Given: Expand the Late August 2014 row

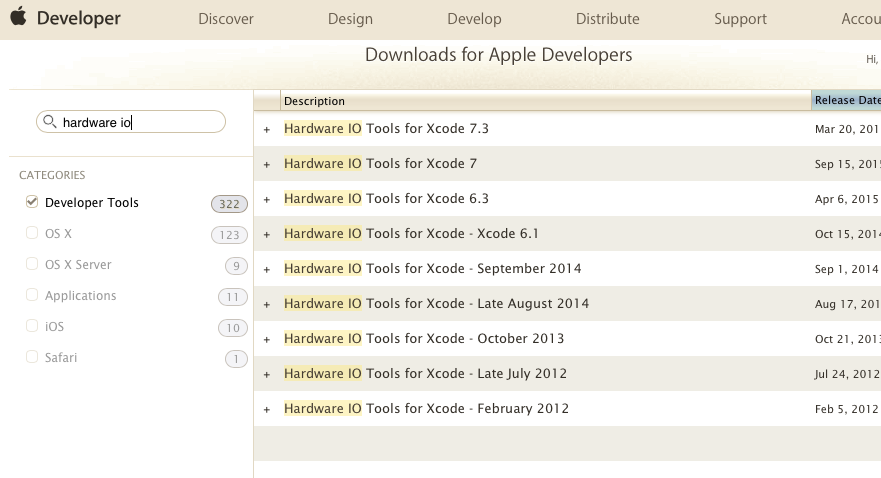Looking at the screenshot, I should (267, 304).
